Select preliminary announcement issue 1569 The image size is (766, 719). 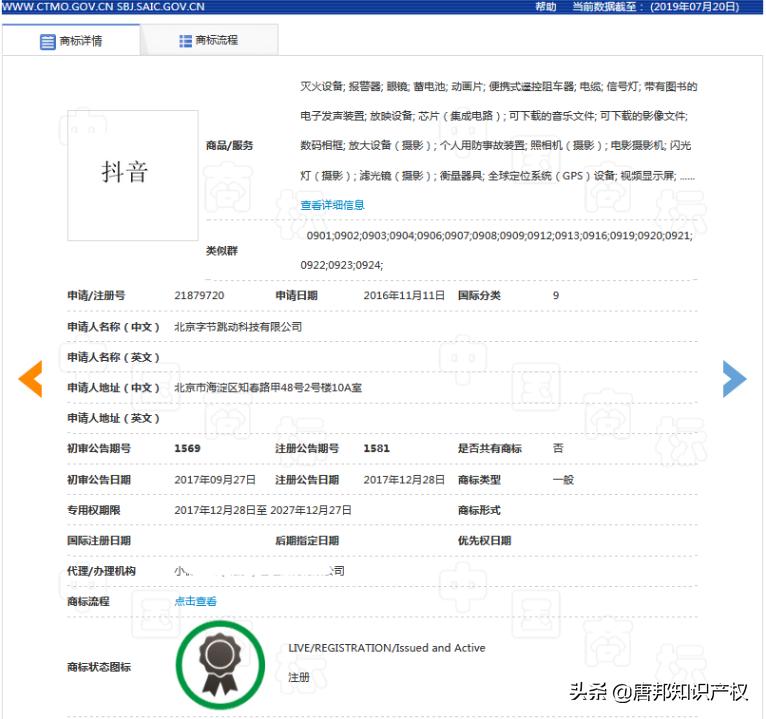pos(188,448)
